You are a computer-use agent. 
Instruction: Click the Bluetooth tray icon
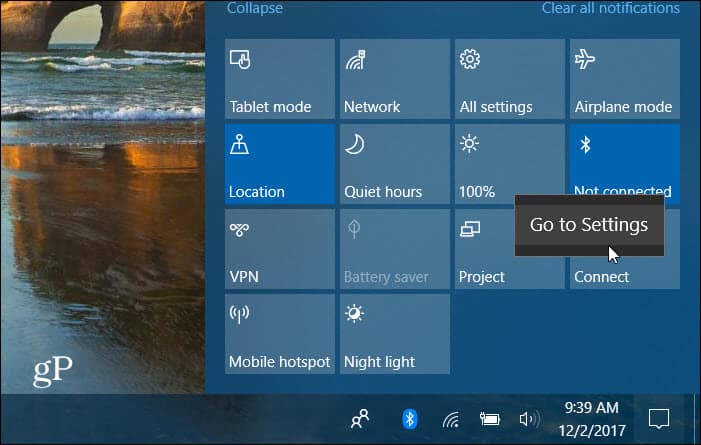coord(410,419)
